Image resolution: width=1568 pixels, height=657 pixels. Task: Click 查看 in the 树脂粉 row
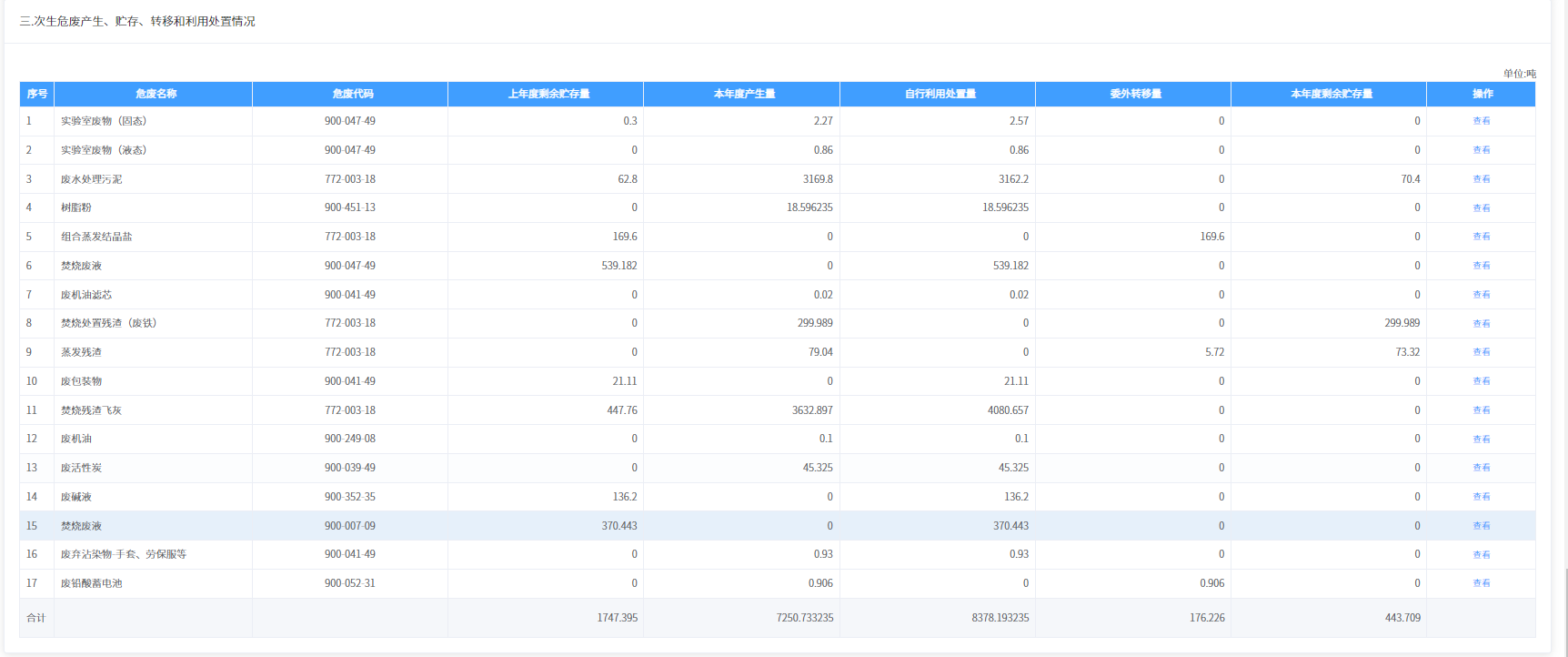(1481, 208)
